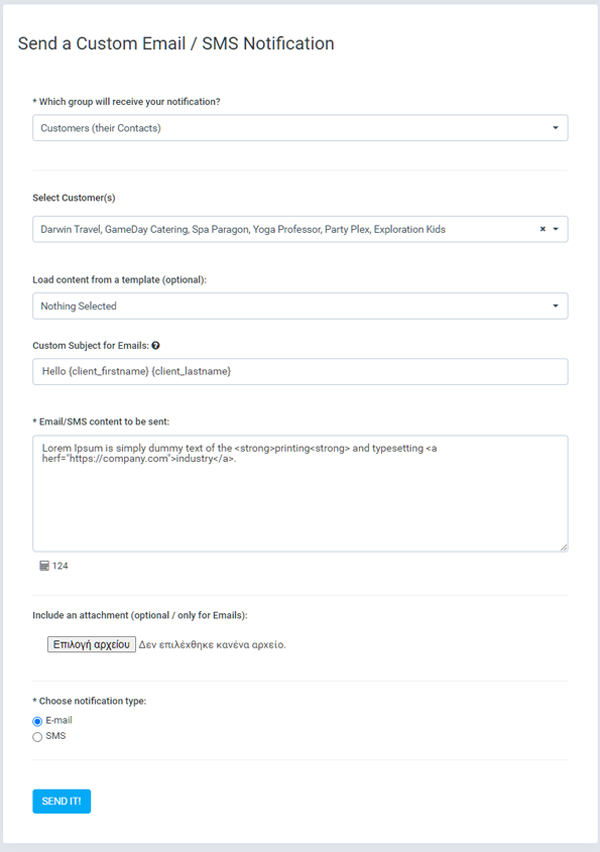Viewport: 600px width, 852px height.
Task: Expand the Nothing Selected template dropdown
Action: [300, 306]
